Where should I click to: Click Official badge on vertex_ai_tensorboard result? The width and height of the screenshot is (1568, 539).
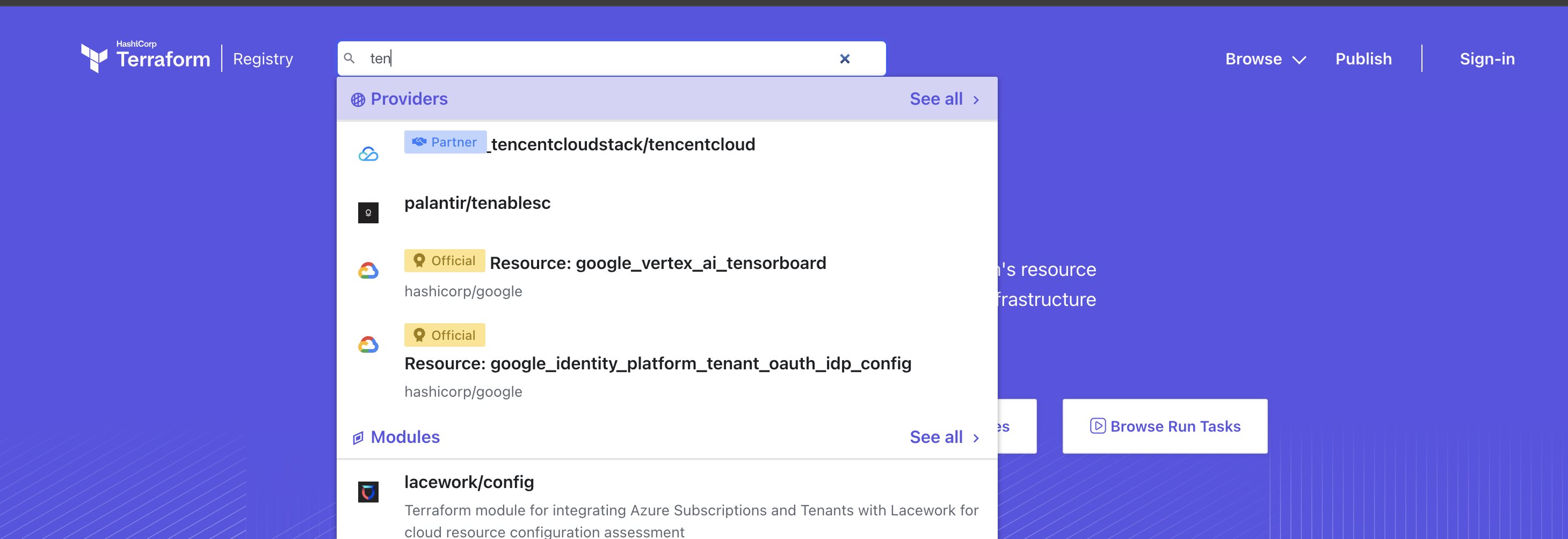tap(445, 260)
